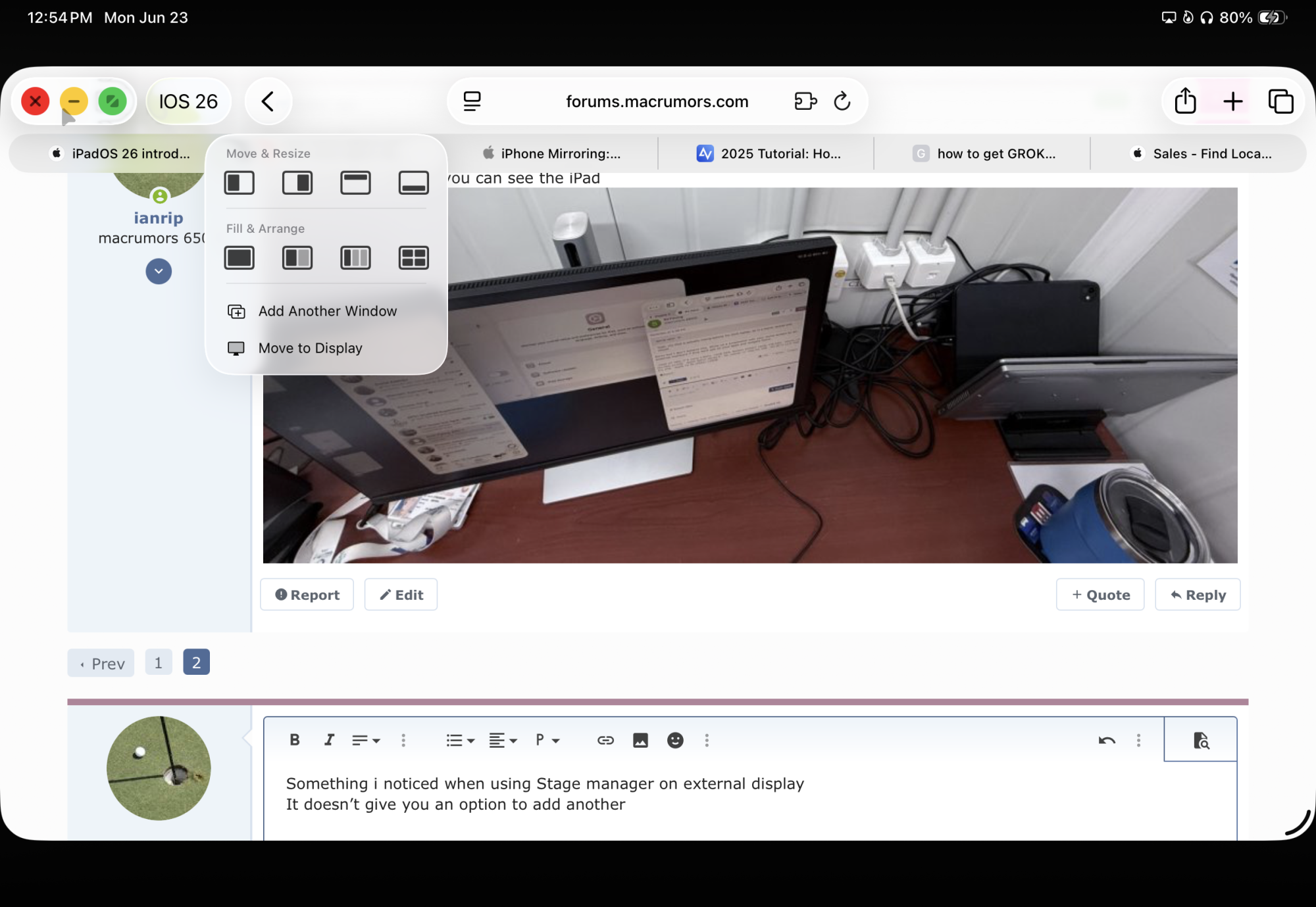The image size is (1316, 907).
Task: Go to page 1 of thread
Action: [158, 662]
